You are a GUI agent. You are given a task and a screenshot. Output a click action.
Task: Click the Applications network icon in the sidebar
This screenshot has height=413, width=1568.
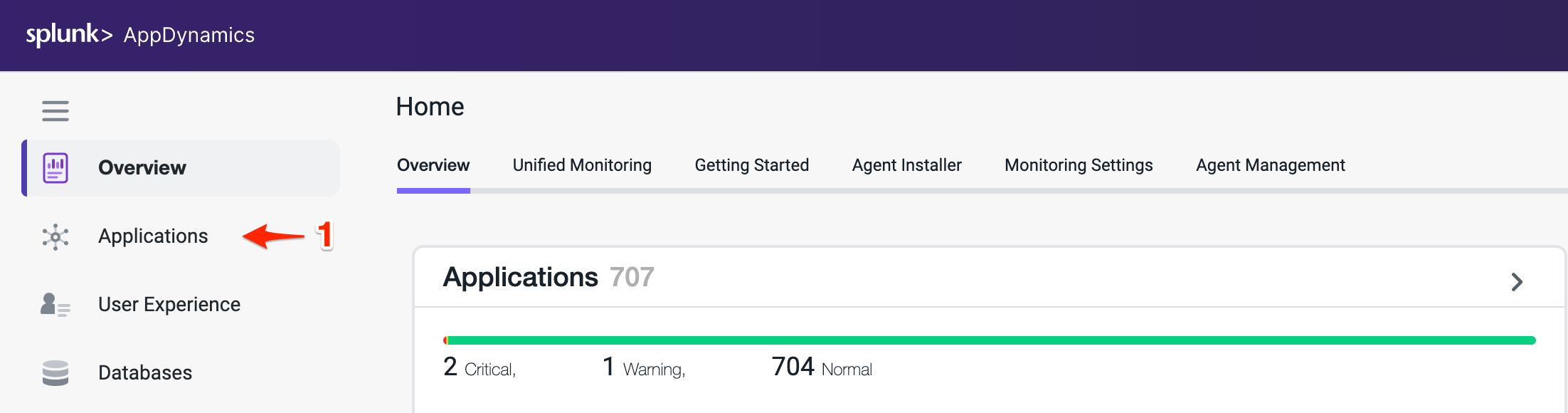[55, 237]
